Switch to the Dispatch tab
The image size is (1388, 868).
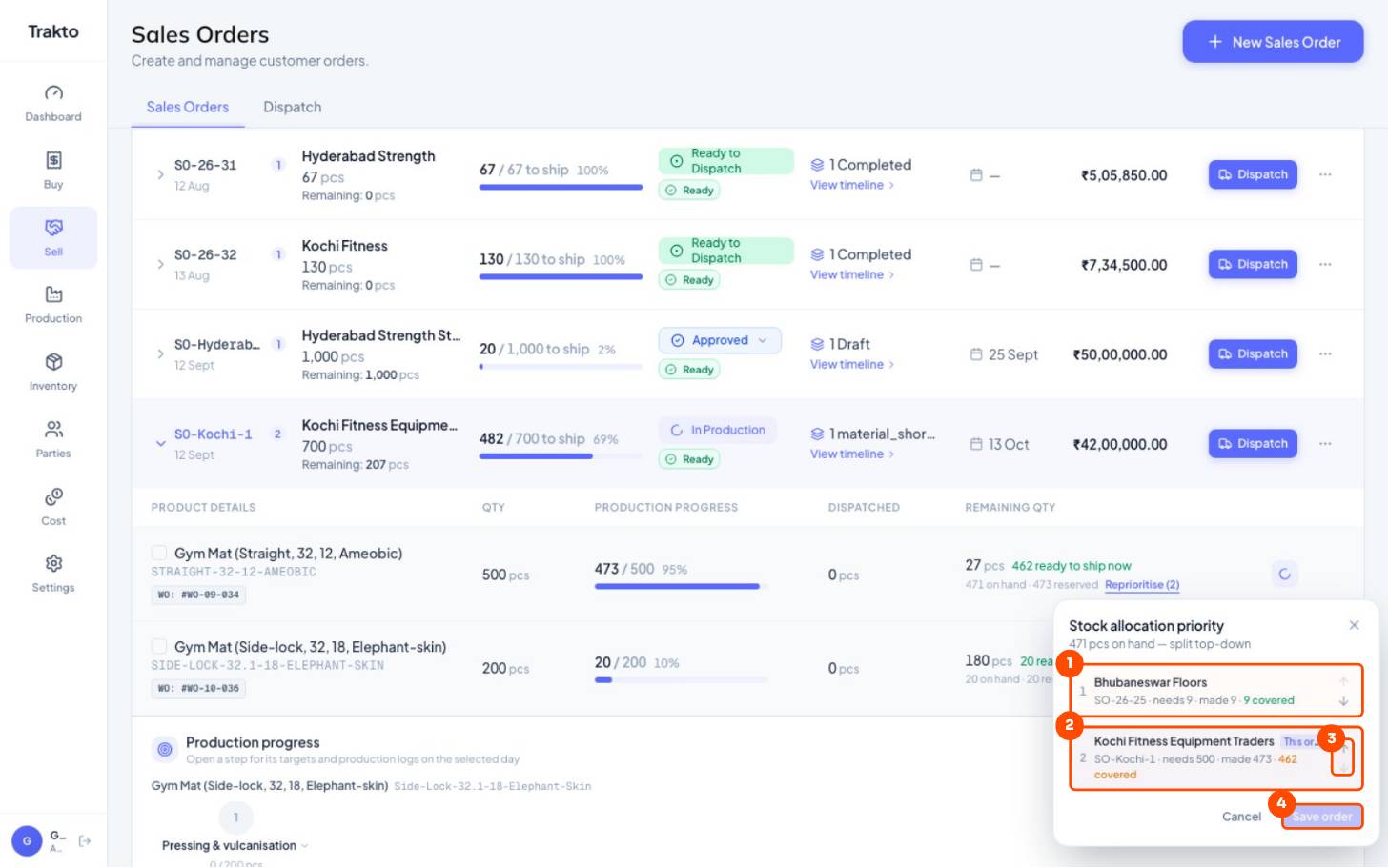pyautogui.click(x=293, y=107)
